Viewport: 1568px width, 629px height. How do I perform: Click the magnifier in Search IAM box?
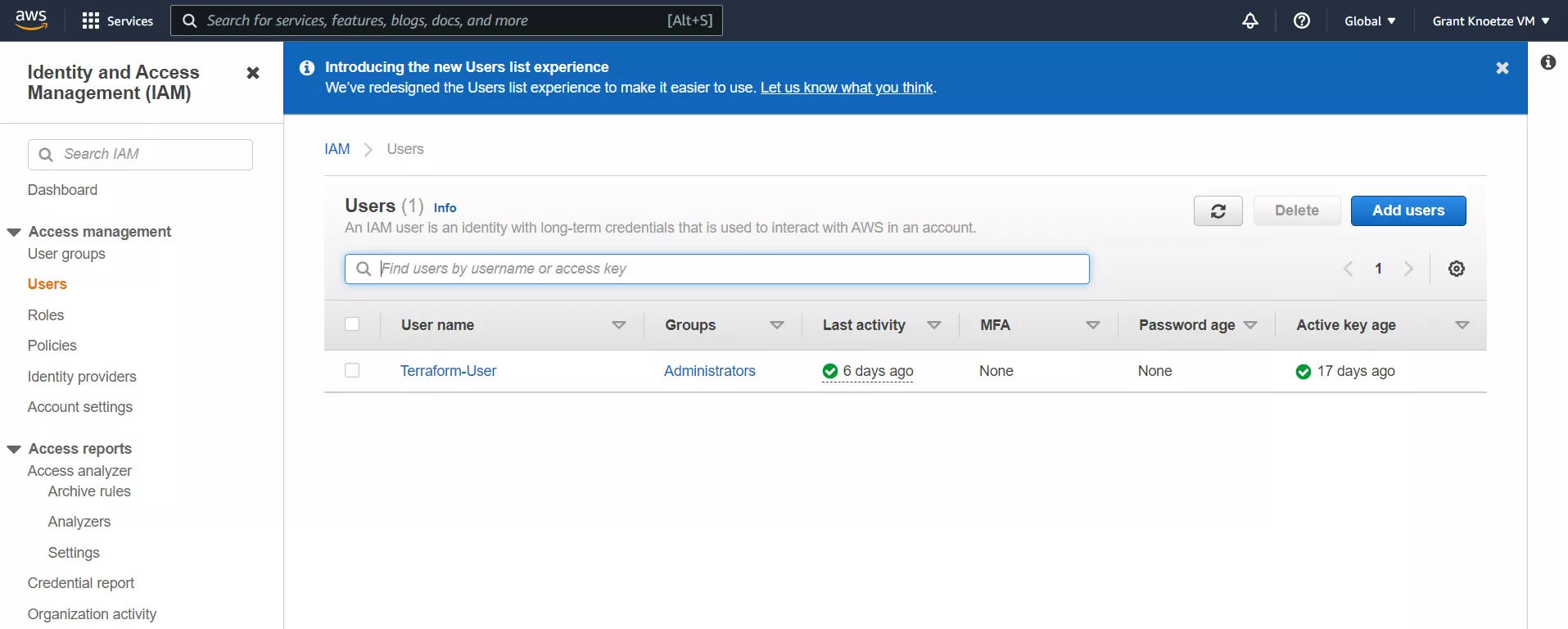point(46,154)
